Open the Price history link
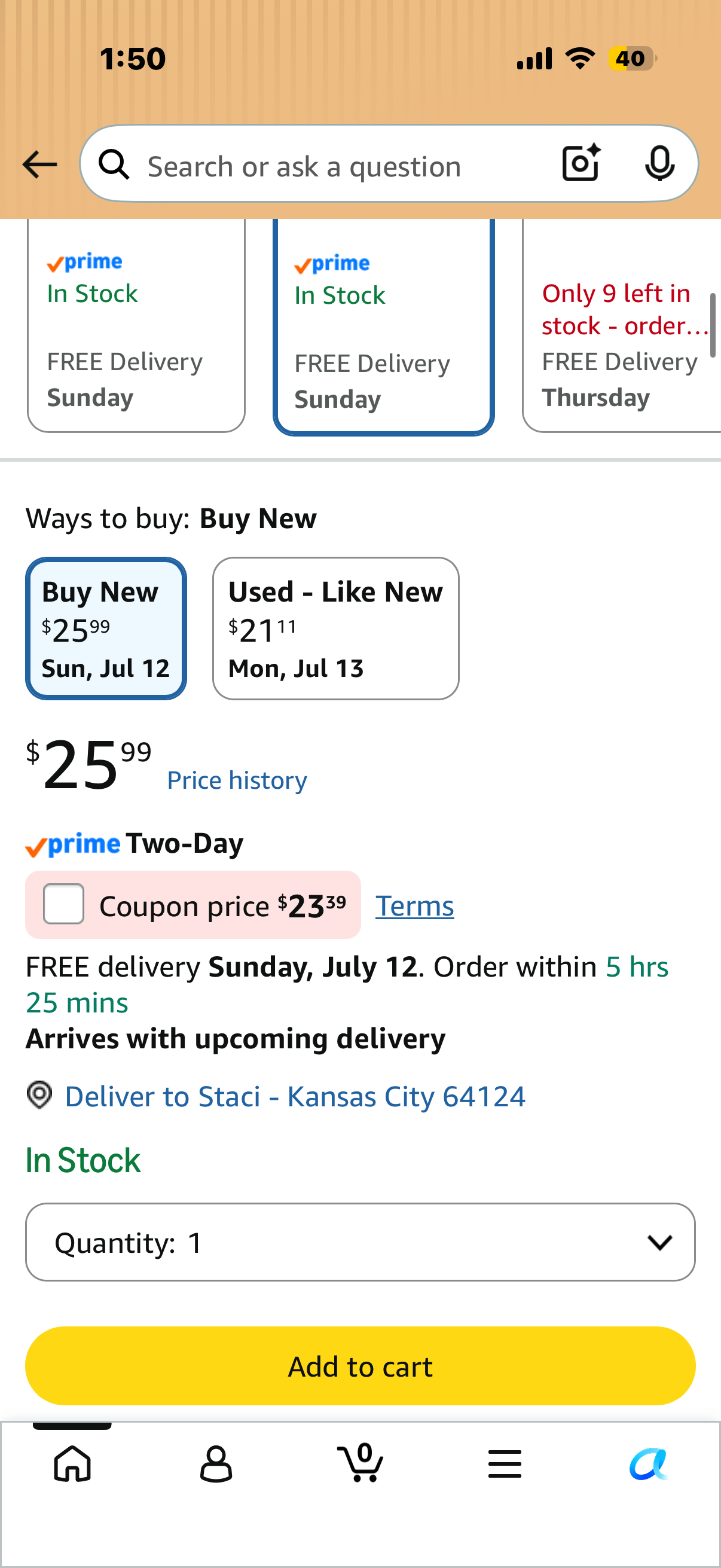Viewport: 721px width, 1568px height. pyautogui.click(x=237, y=780)
